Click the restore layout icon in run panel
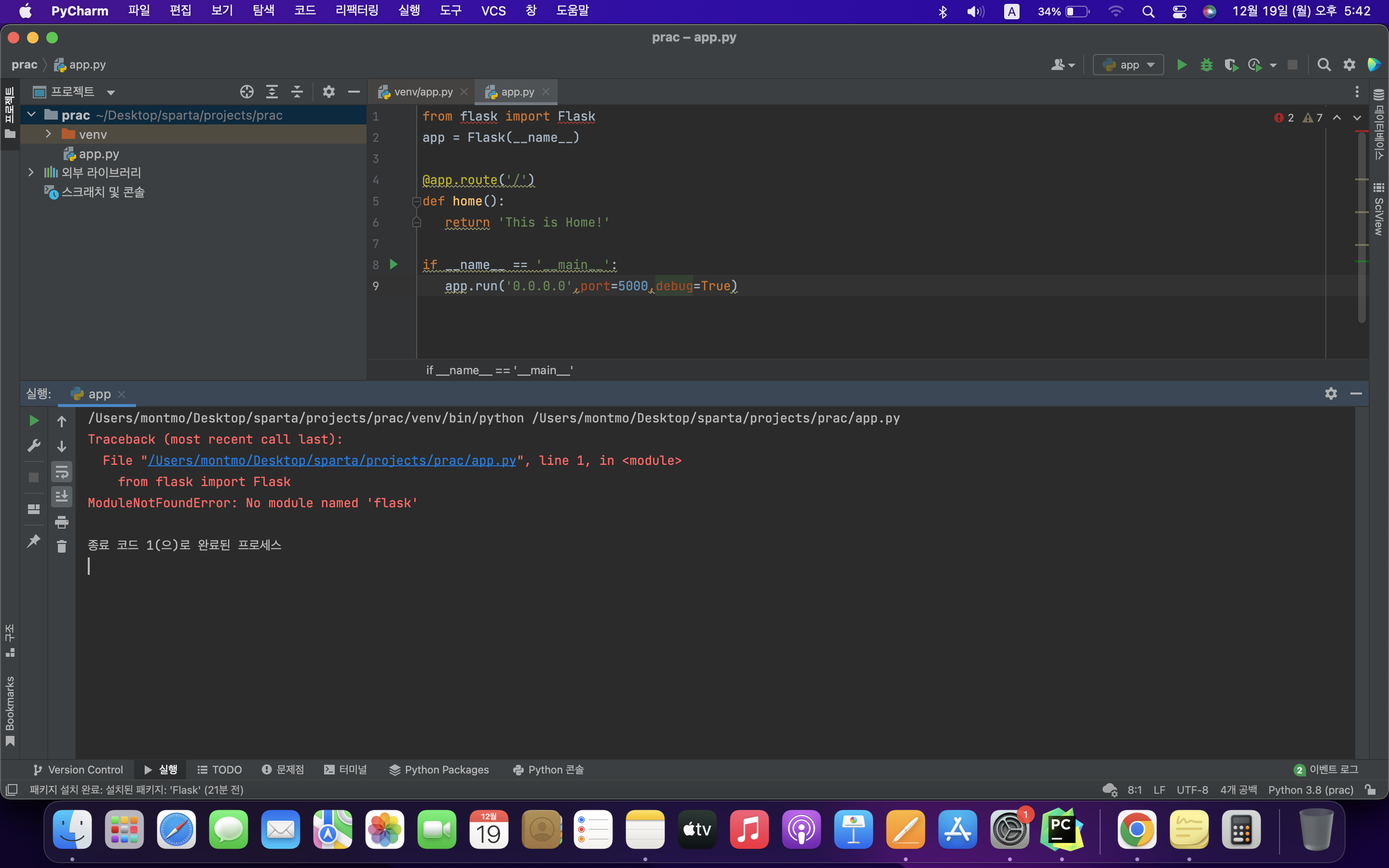1389x868 pixels. click(x=34, y=509)
